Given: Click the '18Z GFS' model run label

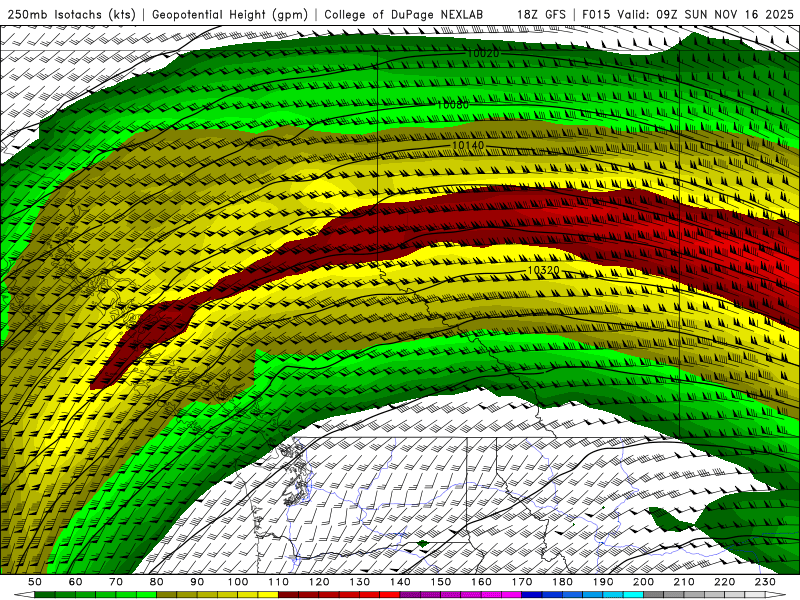Looking at the screenshot, I should pyautogui.click(x=541, y=14).
